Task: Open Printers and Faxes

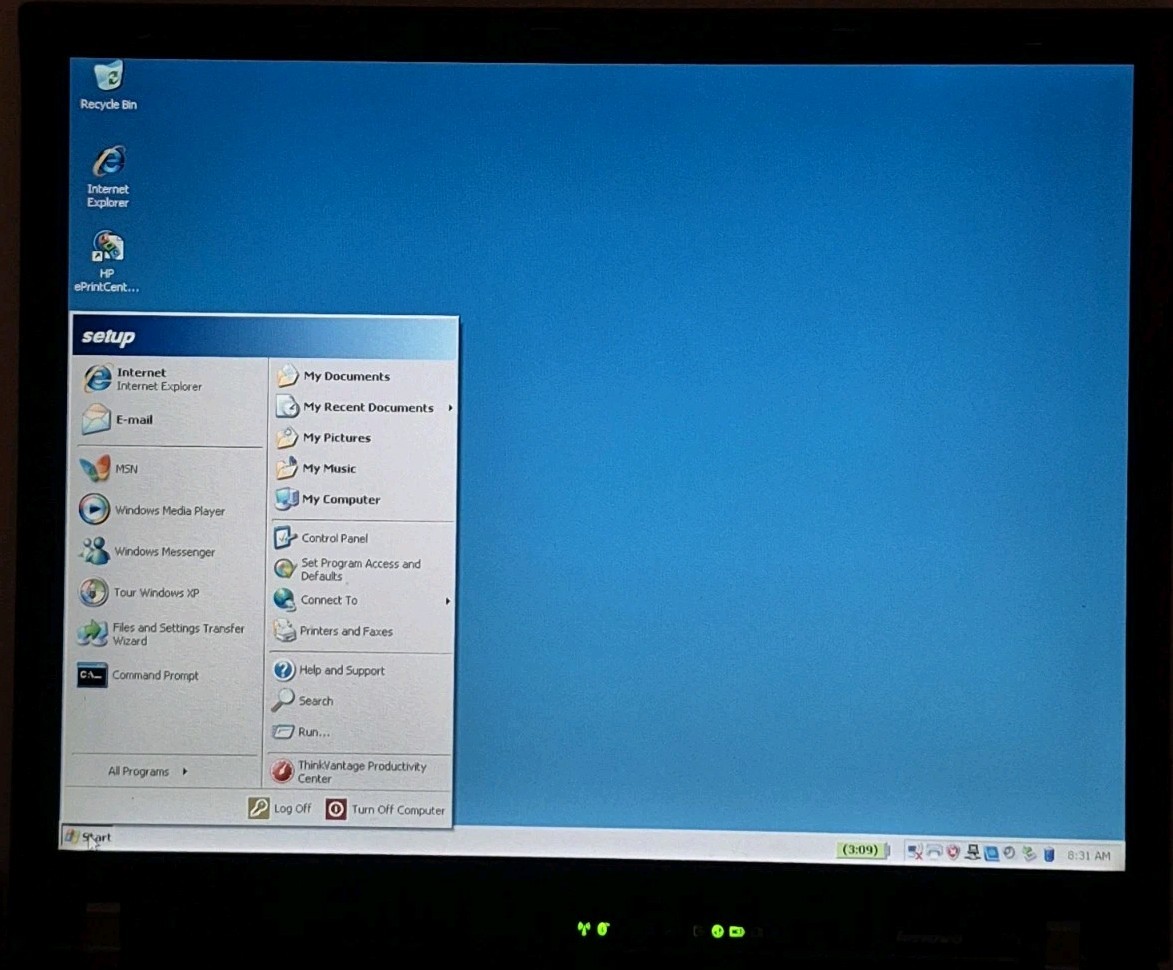Action: pyautogui.click(x=362, y=631)
